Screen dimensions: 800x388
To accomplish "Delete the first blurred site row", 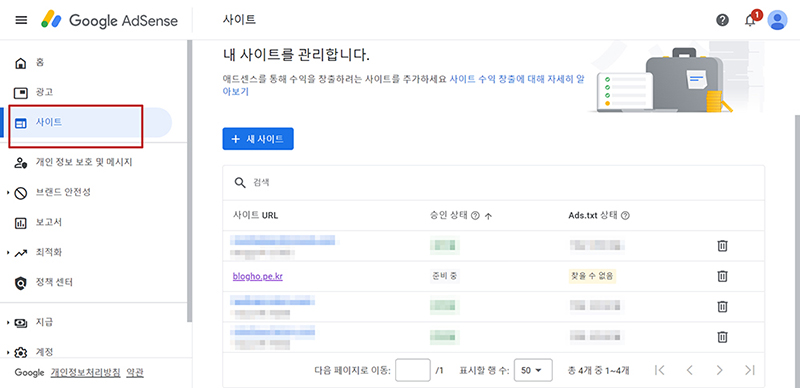I will 722,246.
